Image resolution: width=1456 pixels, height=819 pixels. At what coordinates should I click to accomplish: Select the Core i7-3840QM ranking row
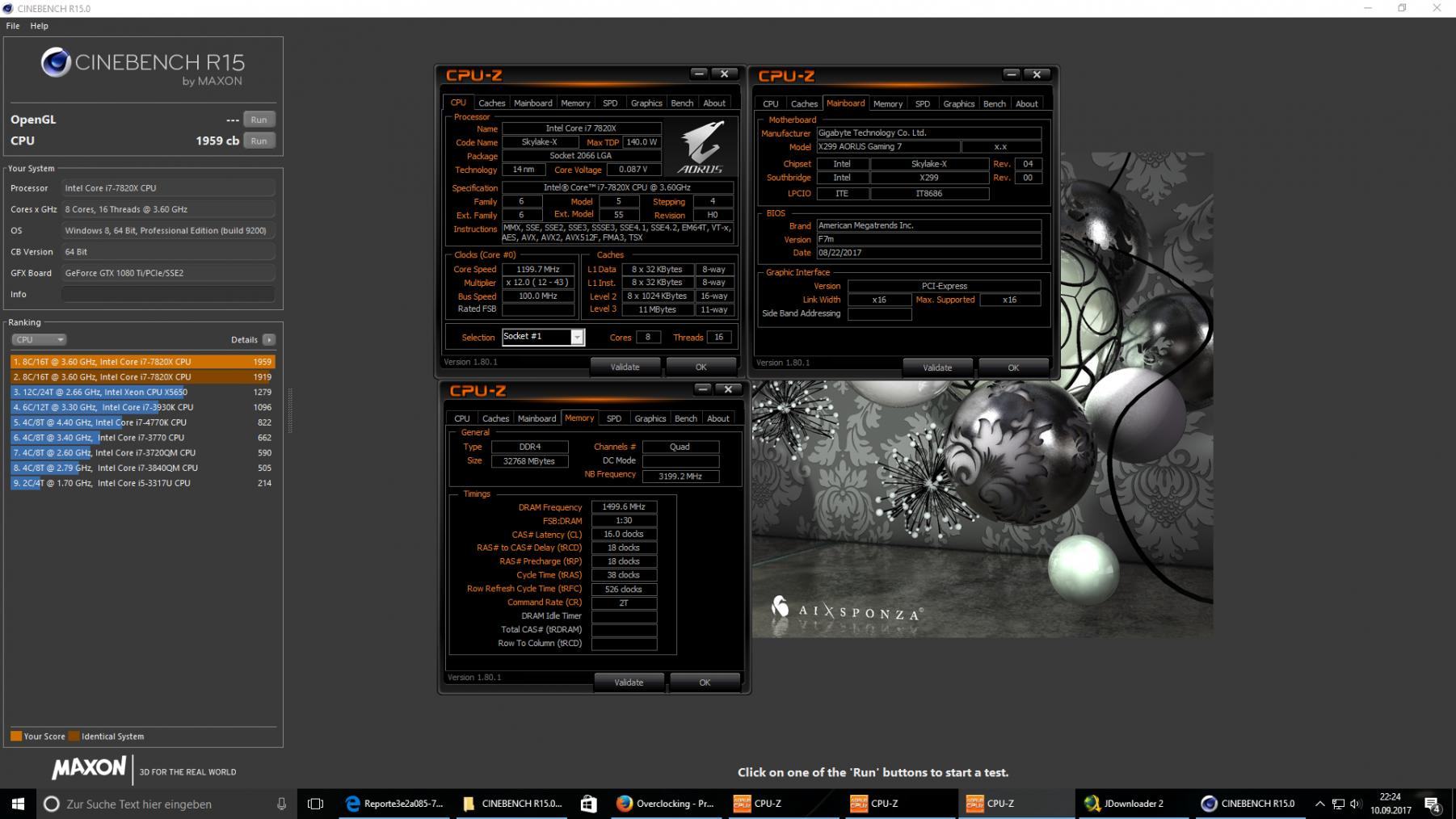coord(143,468)
